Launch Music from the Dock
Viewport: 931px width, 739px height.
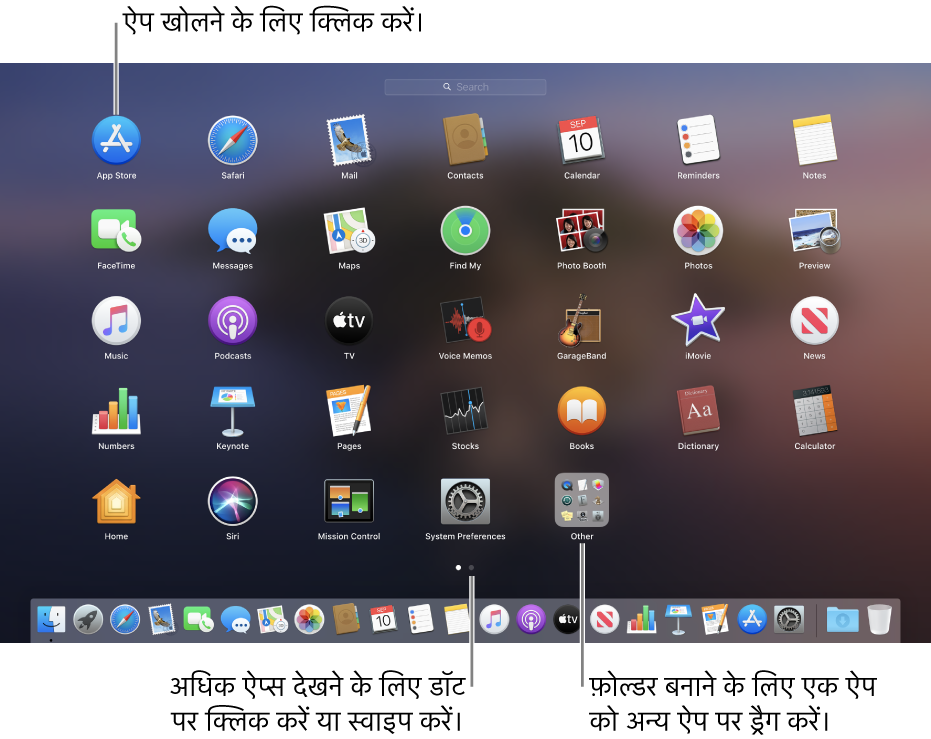coord(494,620)
